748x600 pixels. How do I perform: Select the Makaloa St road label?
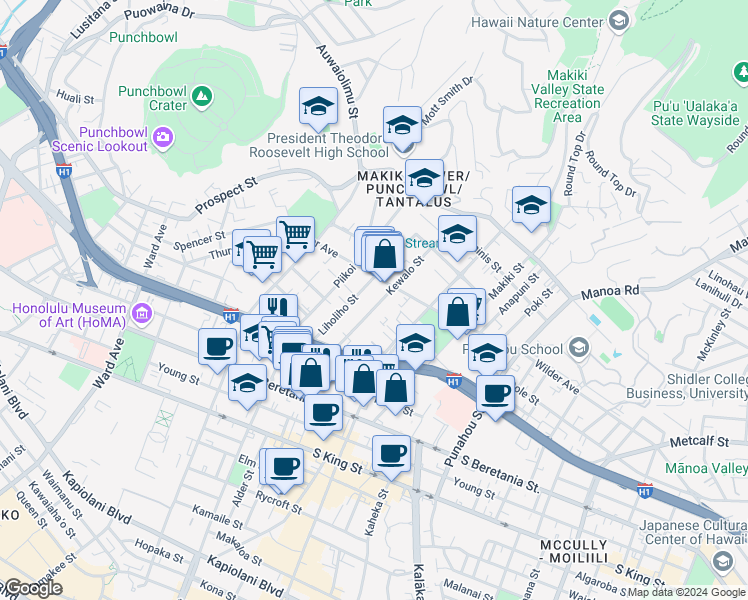pyautogui.click(x=239, y=548)
